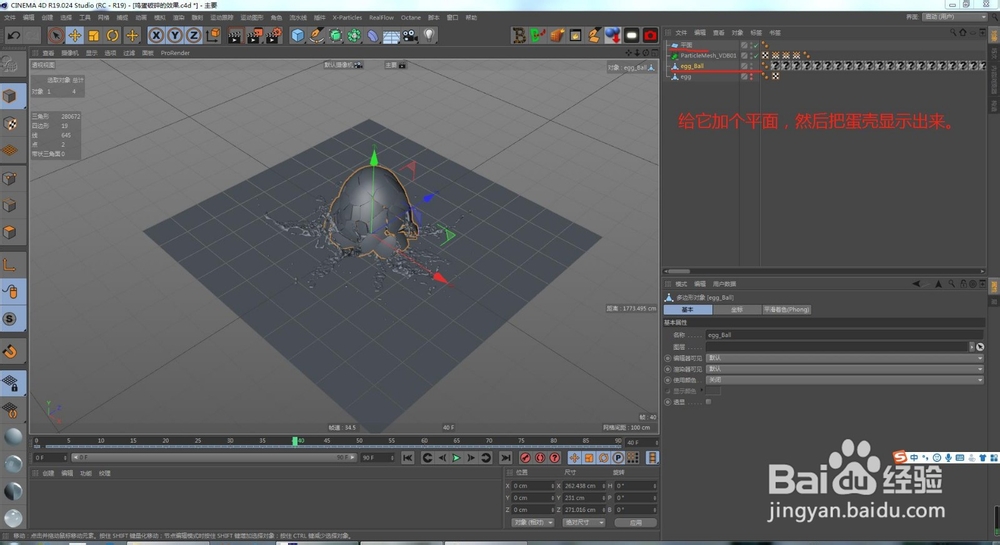Toggle the green check for 平面 object

tap(756, 45)
